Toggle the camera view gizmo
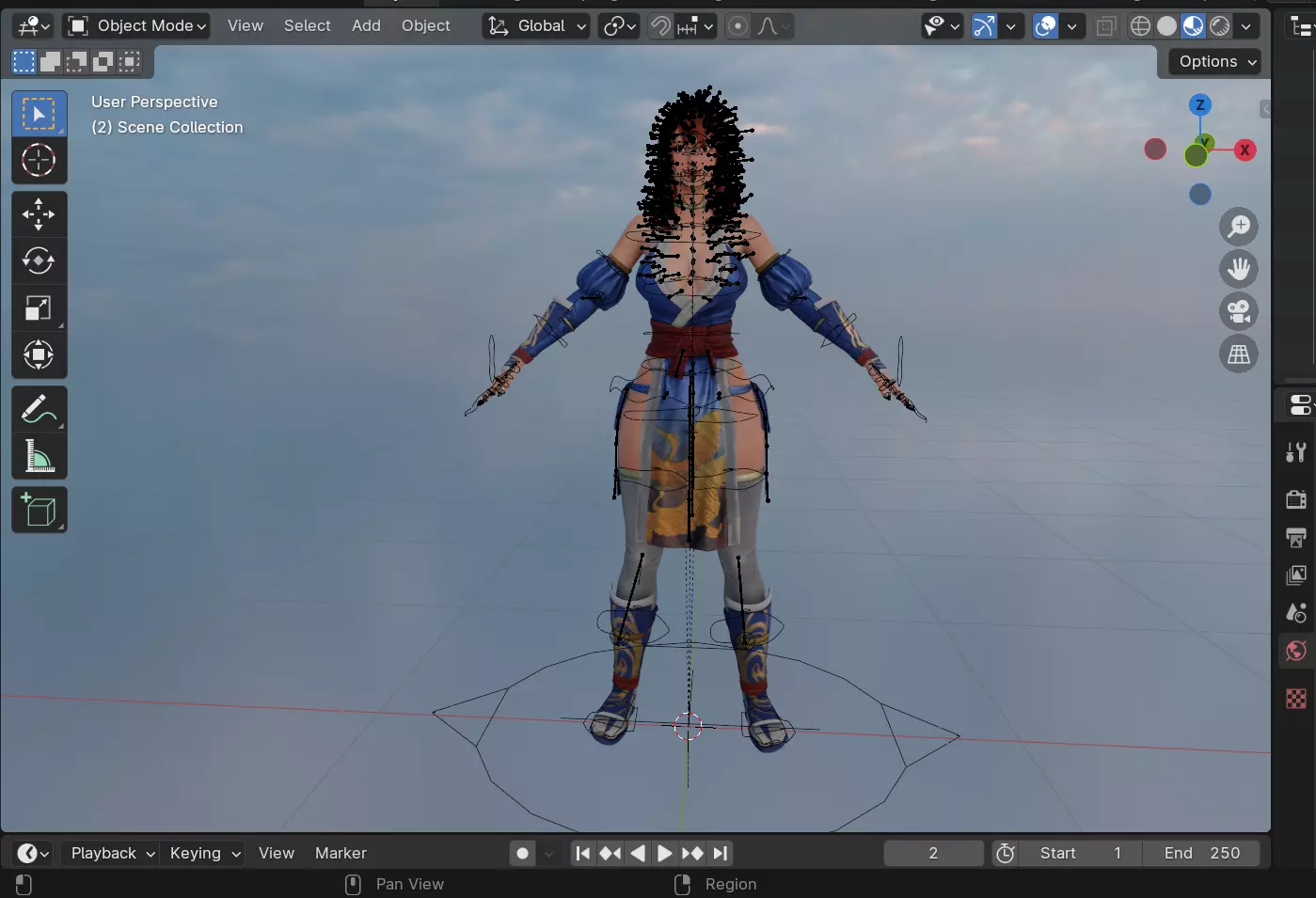This screenshot has height=898, width=1316. (1239, 311)
